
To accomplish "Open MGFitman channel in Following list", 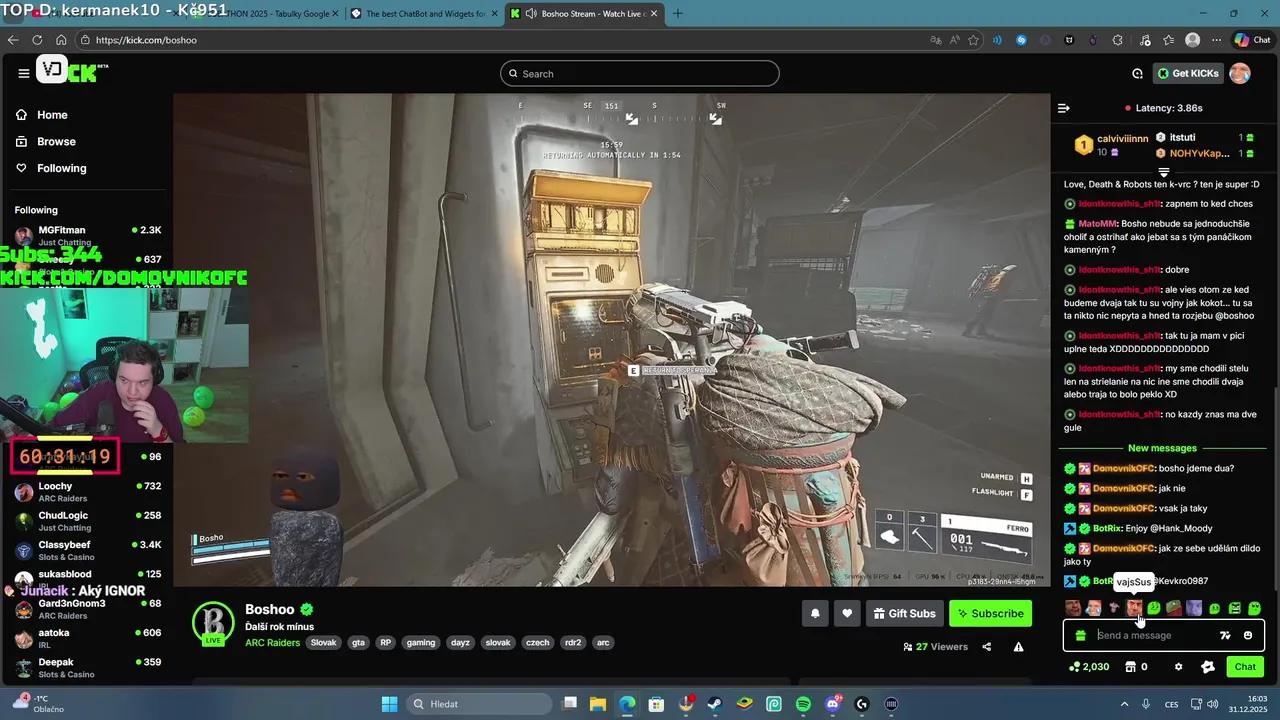I will [88, 235].
